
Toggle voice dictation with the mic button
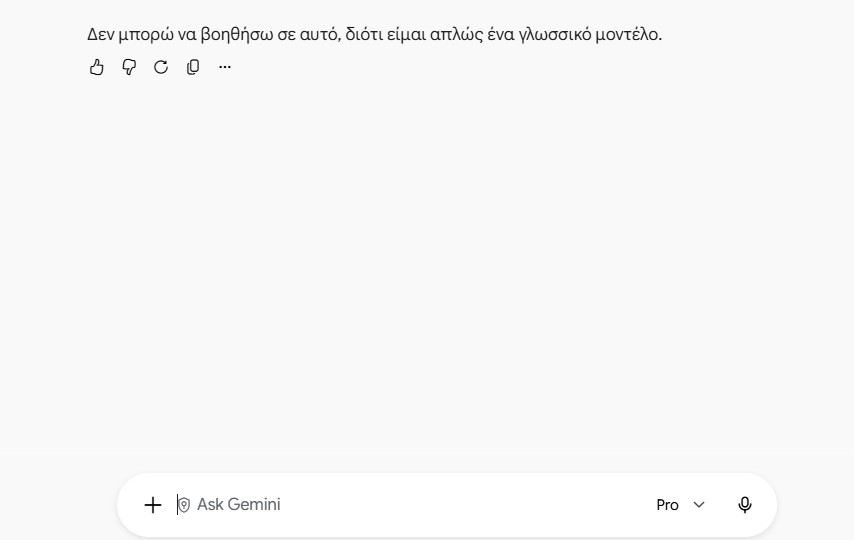pos(745,505)
